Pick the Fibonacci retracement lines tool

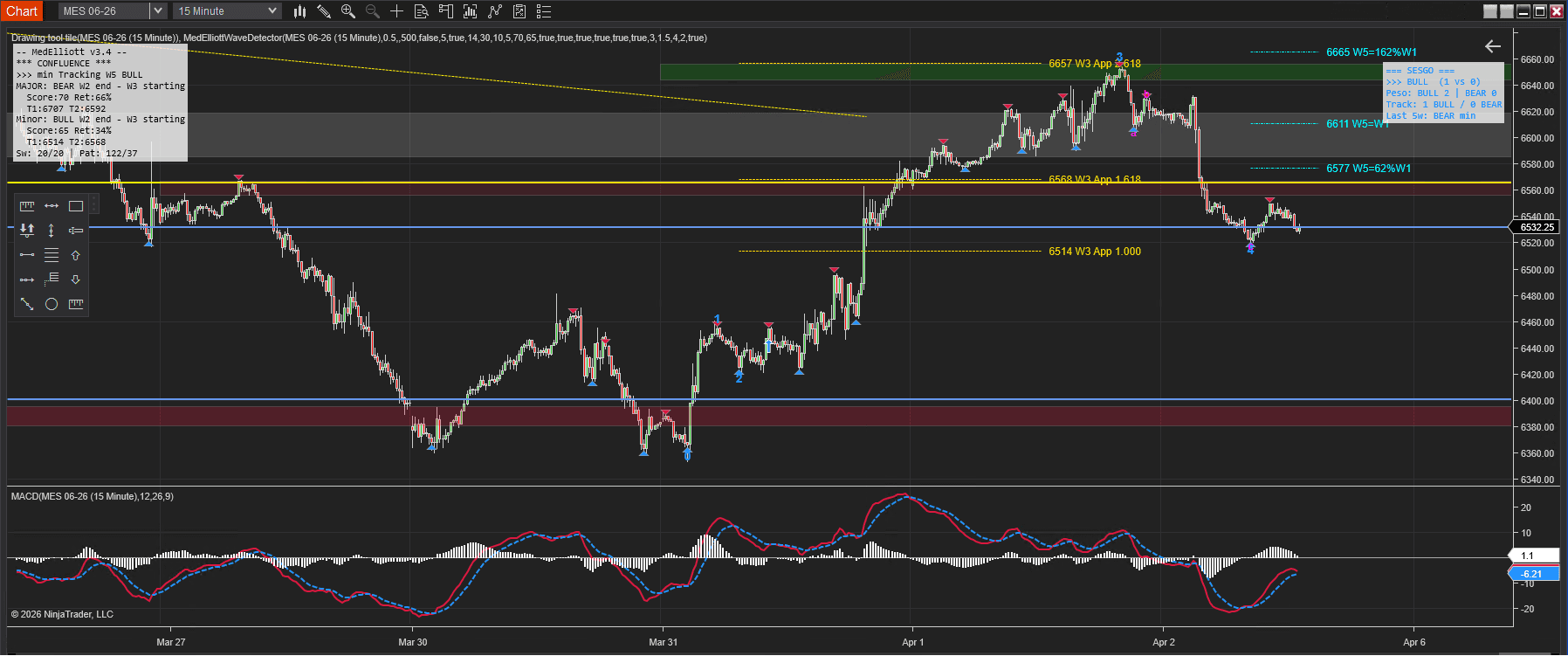coord(52,255)
